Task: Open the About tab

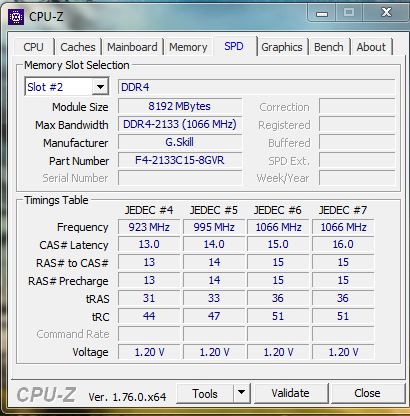Action: coord(371,47)
